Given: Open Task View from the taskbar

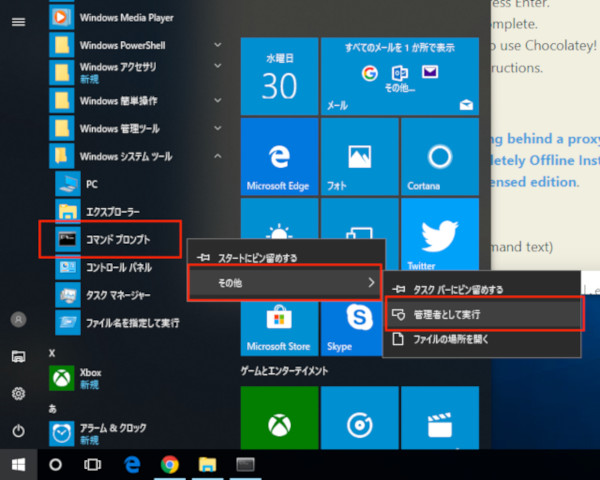Looking at the screenshot, I should [93, 465].
